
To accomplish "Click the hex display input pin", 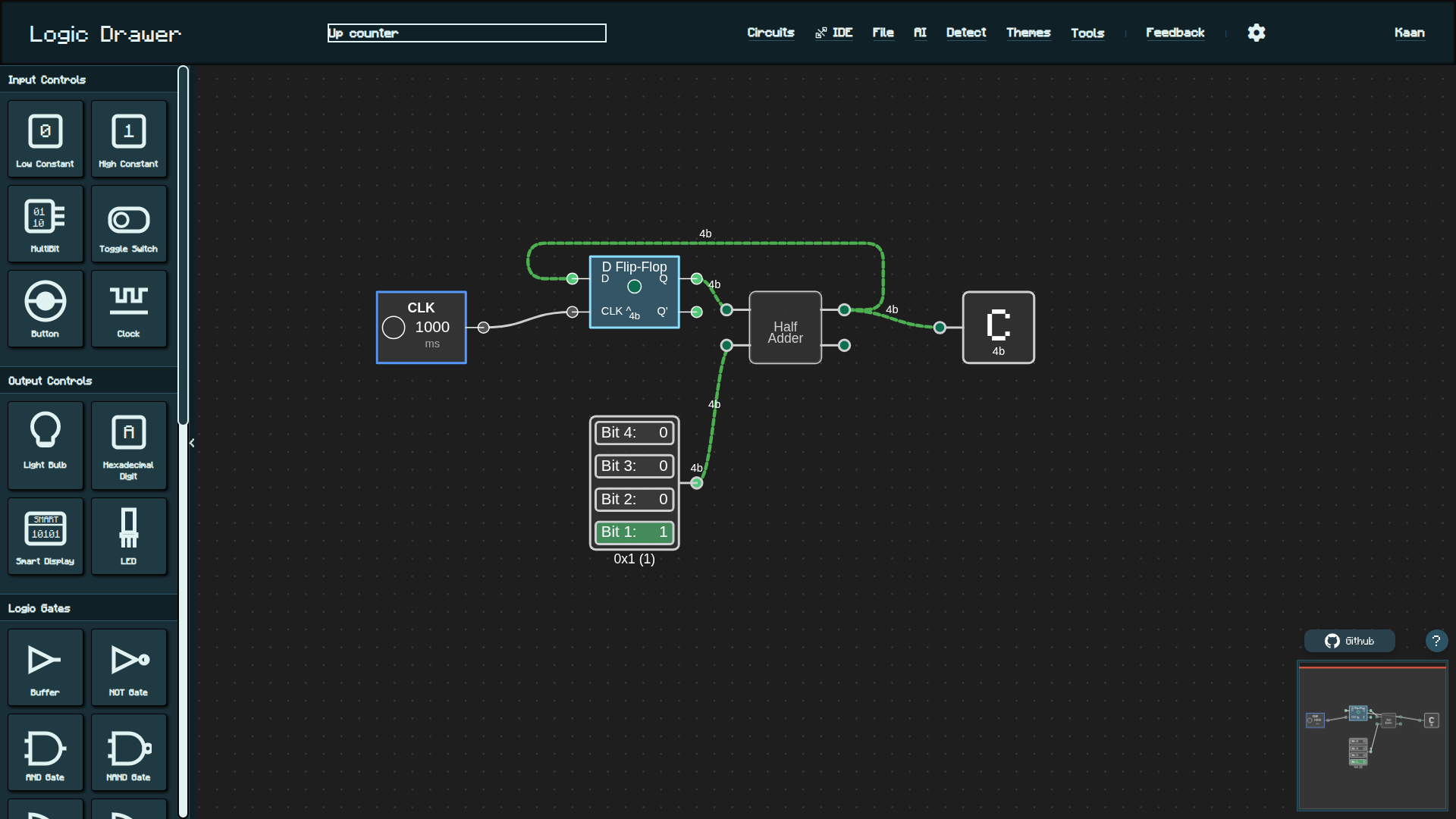I will point(940,328).
